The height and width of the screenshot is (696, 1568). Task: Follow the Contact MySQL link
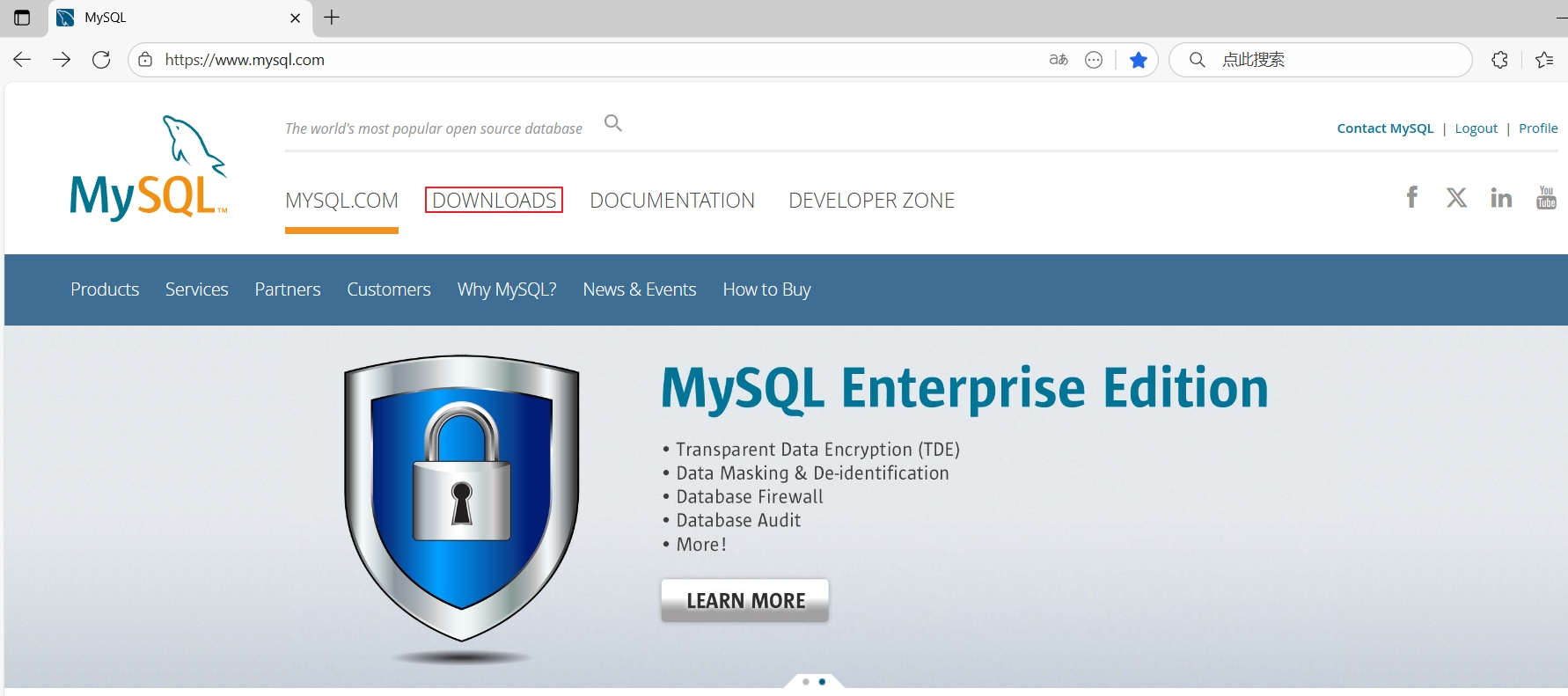[x=1385, y=128]
